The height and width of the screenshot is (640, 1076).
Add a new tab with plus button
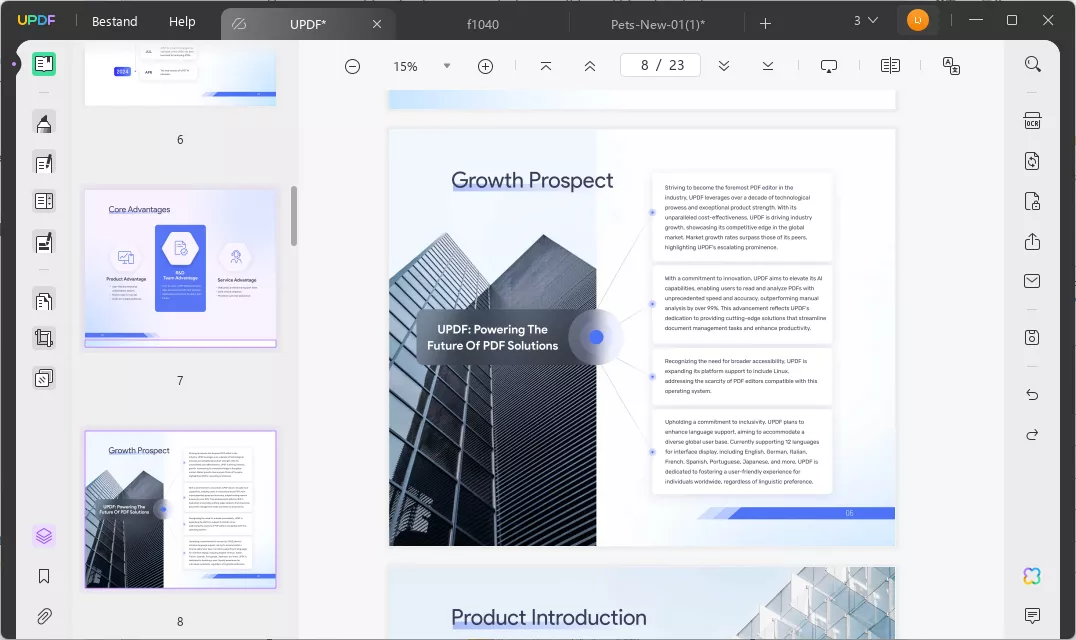(765, 23)
